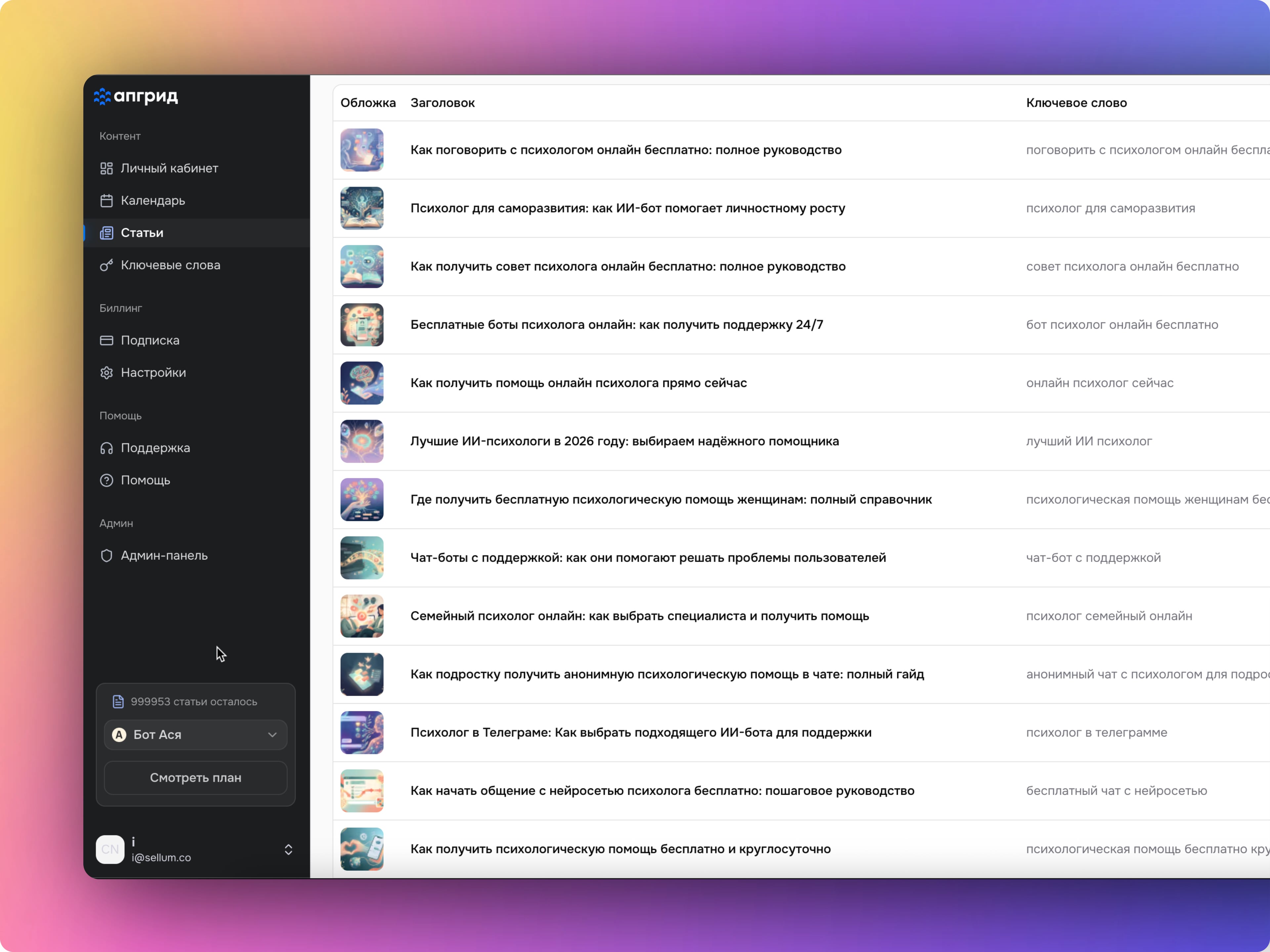Click keyword 'психолог в телеграмме'
This screenshot has height=952, width=1270.
point(1097,732)
